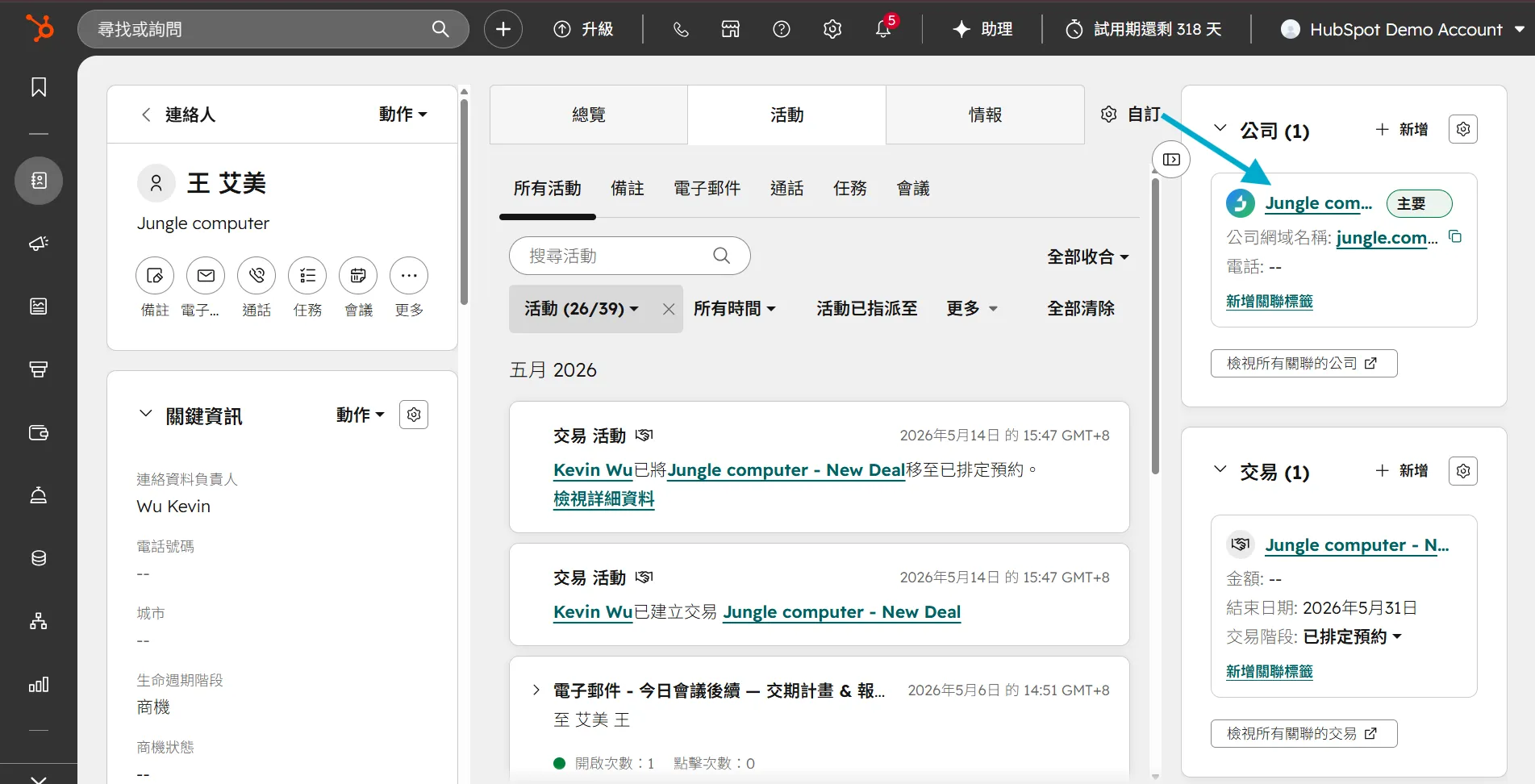Switch to the 總覽 tab
1535x784 pixels.
point(589,115)
